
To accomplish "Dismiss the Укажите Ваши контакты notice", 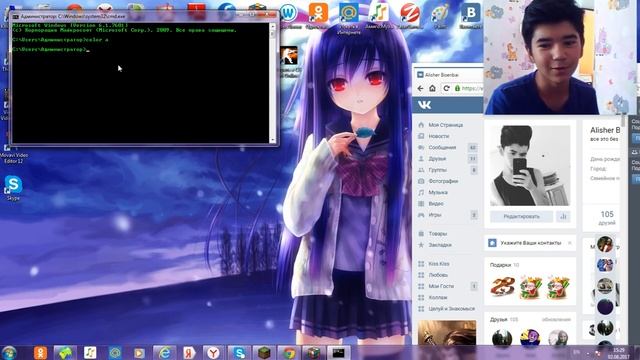I will pyautogui.click(x=569, y=243).
